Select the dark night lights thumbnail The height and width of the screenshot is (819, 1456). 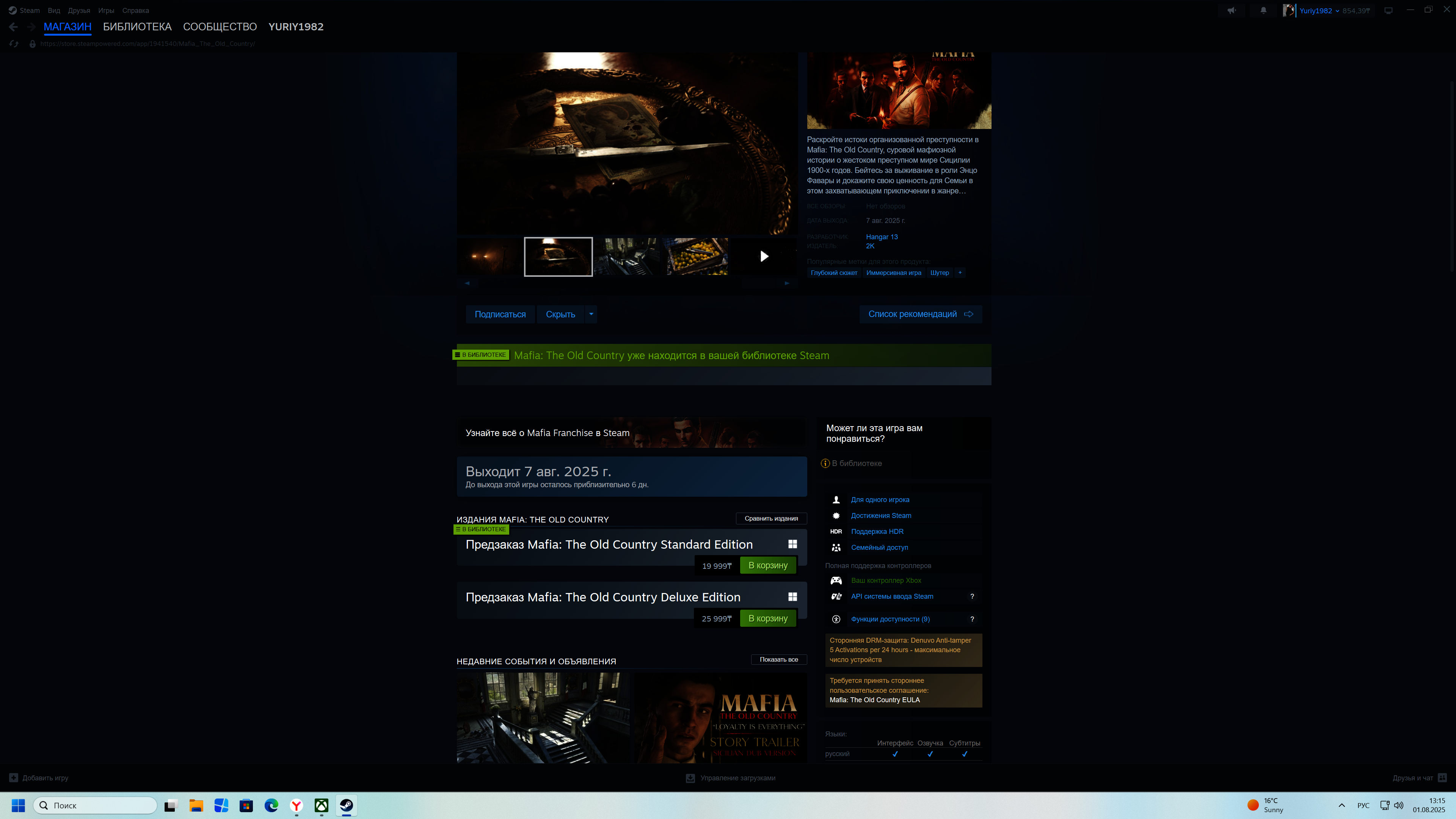coord(490,257)
